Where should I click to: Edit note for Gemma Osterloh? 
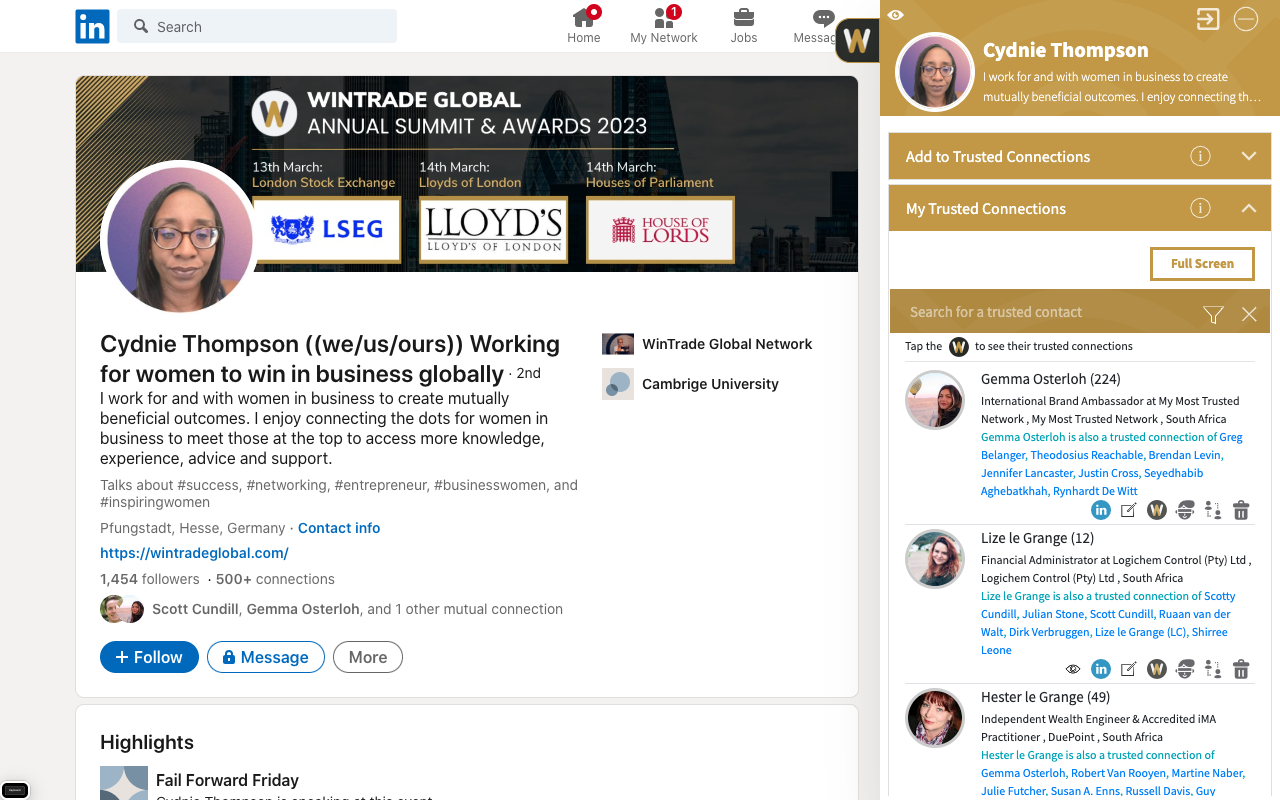click(x=1129, y=510)
